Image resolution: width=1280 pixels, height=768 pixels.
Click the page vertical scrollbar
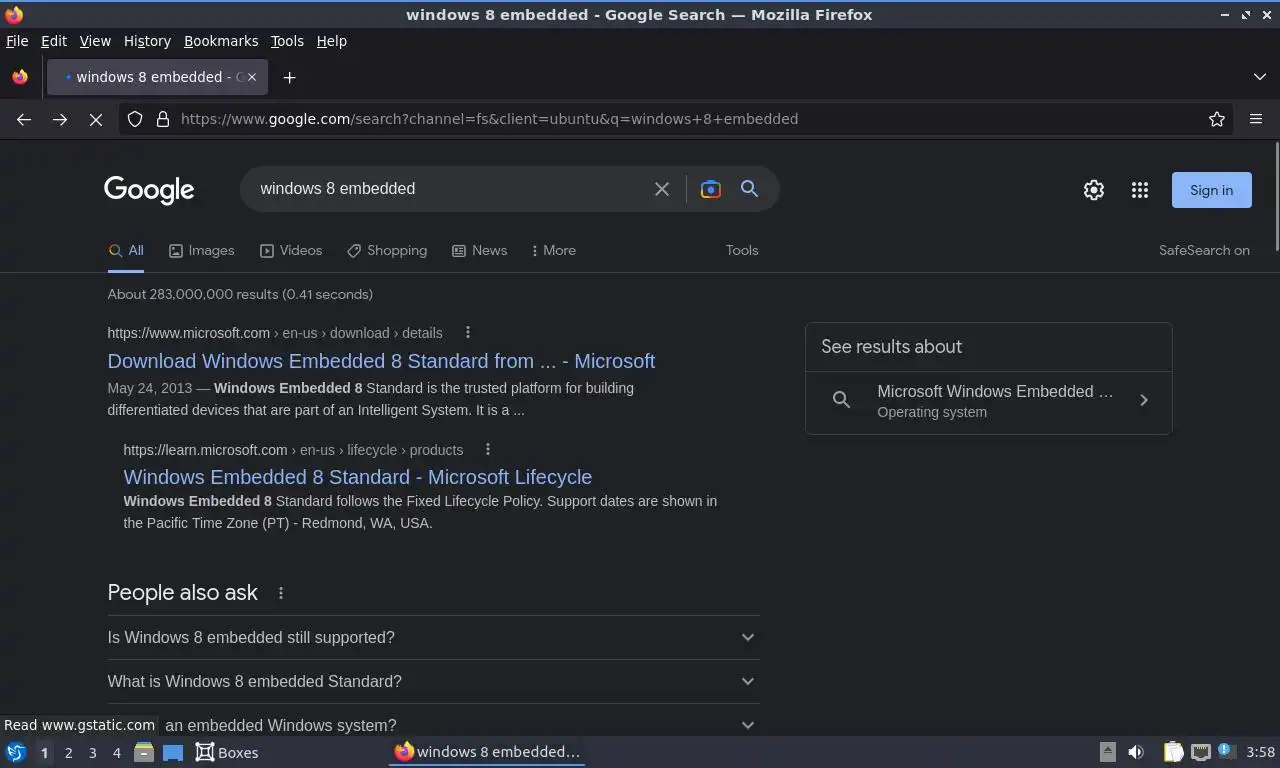coord(1276,198)
